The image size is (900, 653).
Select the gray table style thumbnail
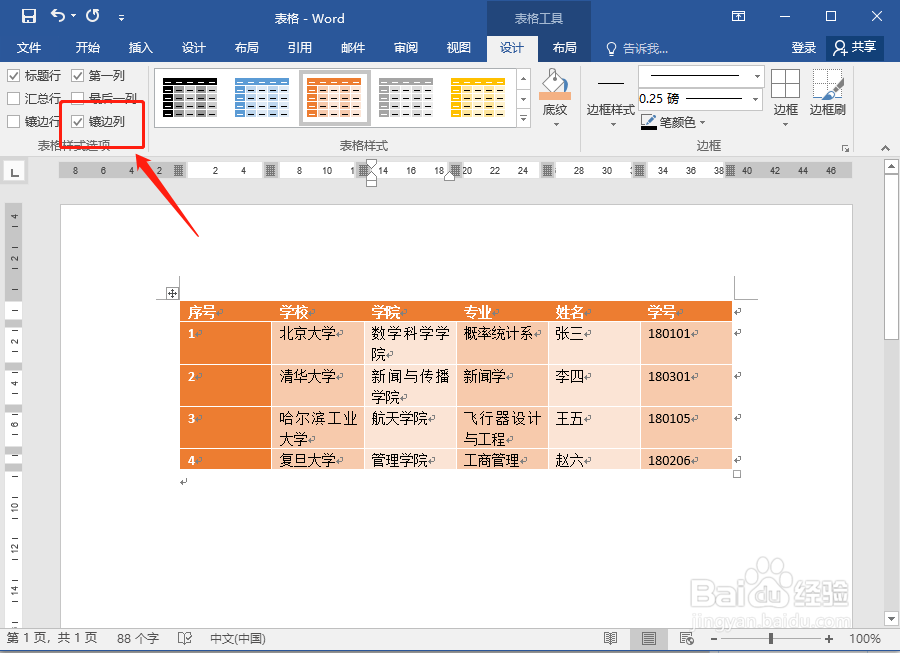[x=406, y=98]
